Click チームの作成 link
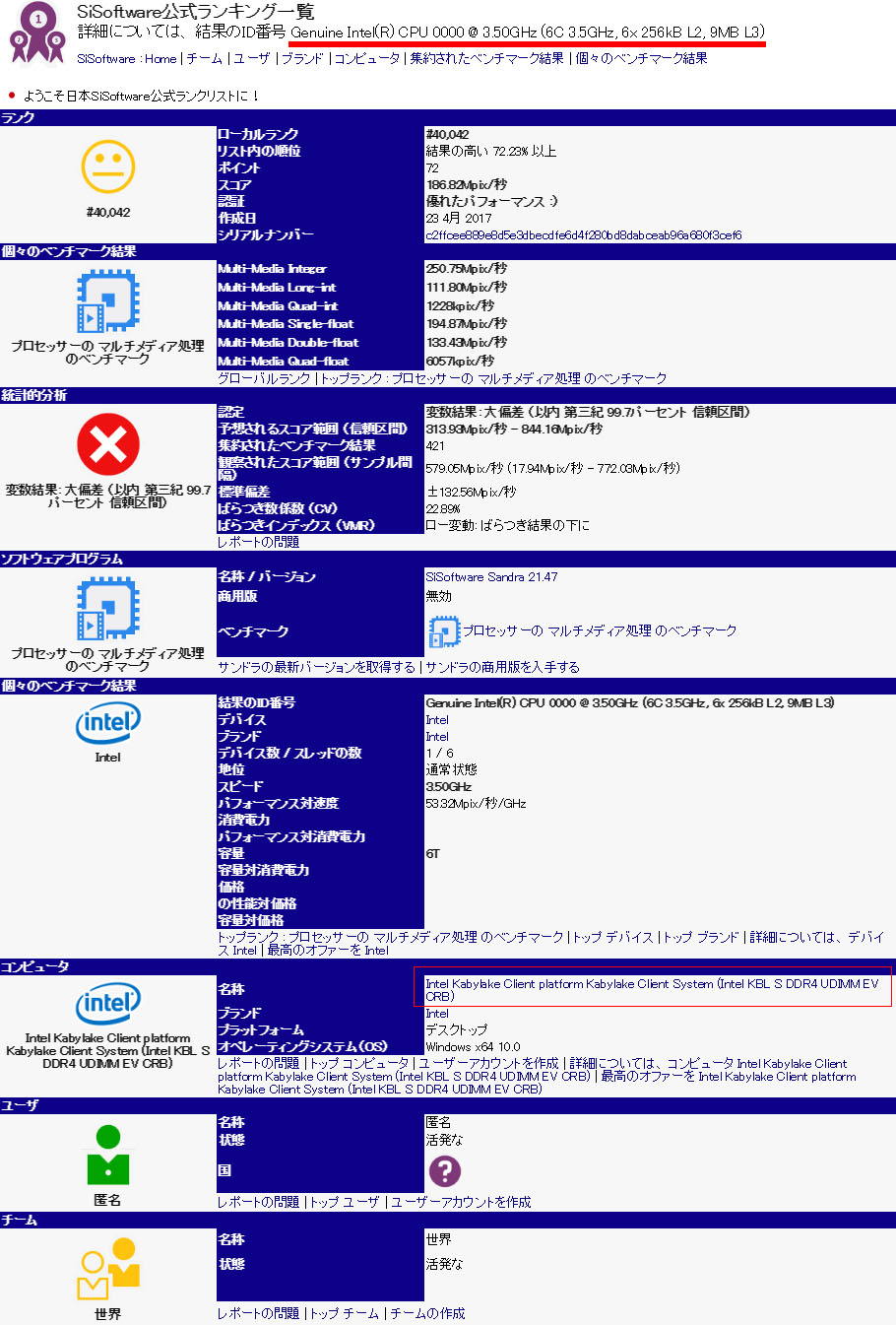896x1325 pixels. click(x=428, y=1314)
